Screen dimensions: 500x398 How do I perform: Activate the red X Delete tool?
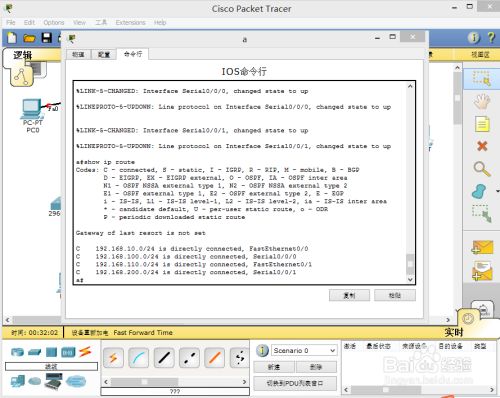(482, 146)
